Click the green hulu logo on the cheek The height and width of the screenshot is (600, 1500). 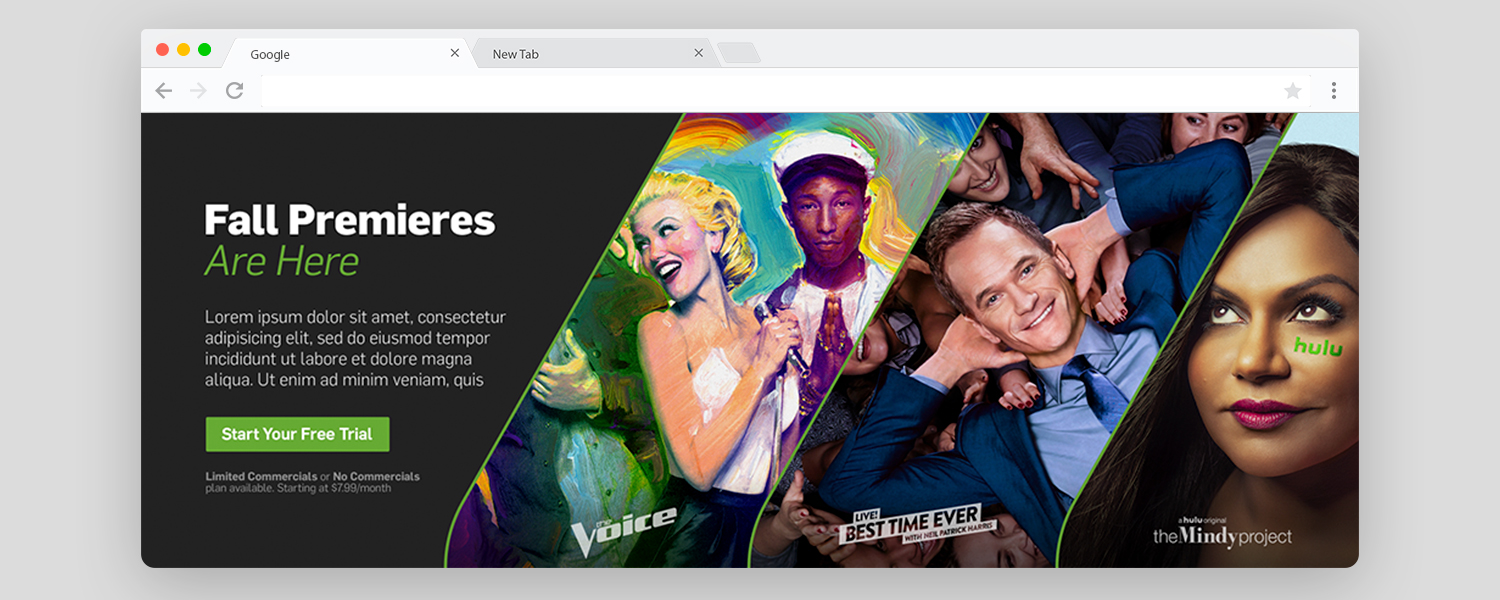pos(1318,346)
